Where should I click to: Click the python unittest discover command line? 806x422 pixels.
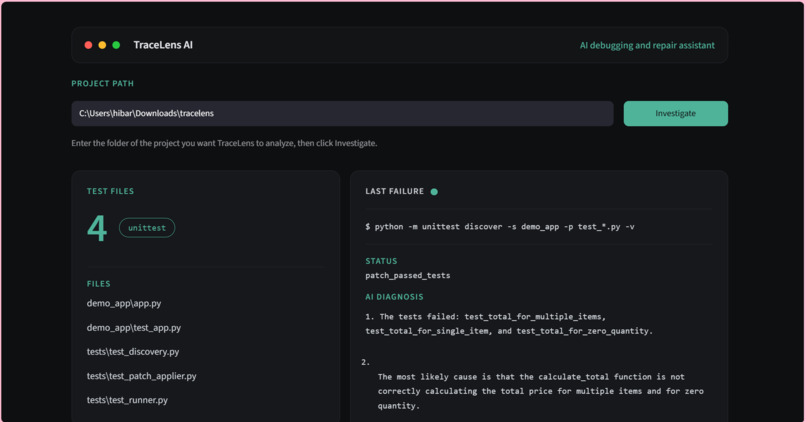click(500, 227)
